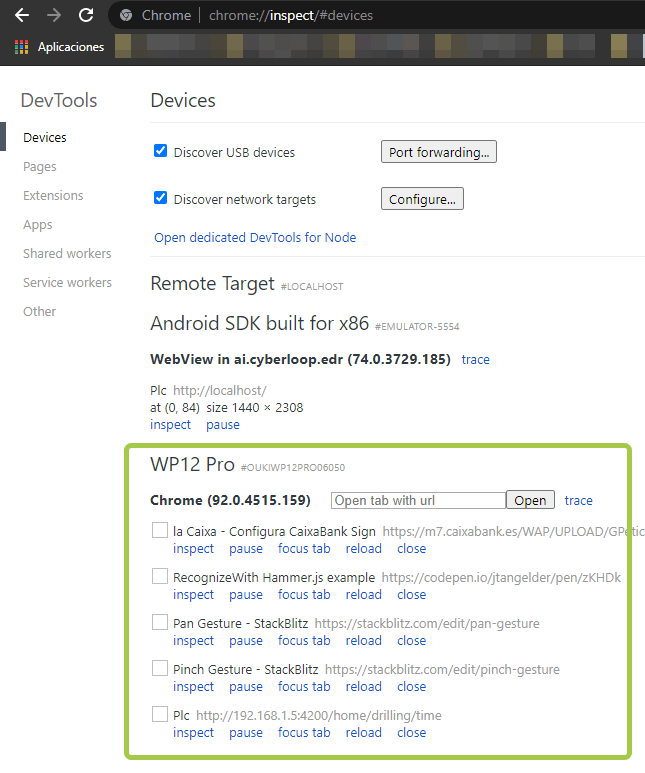Screen dimensions: 645x773
Task: Switch to the Extensions sidebar item
Action: pyautogui.click(x=53, y=196)
